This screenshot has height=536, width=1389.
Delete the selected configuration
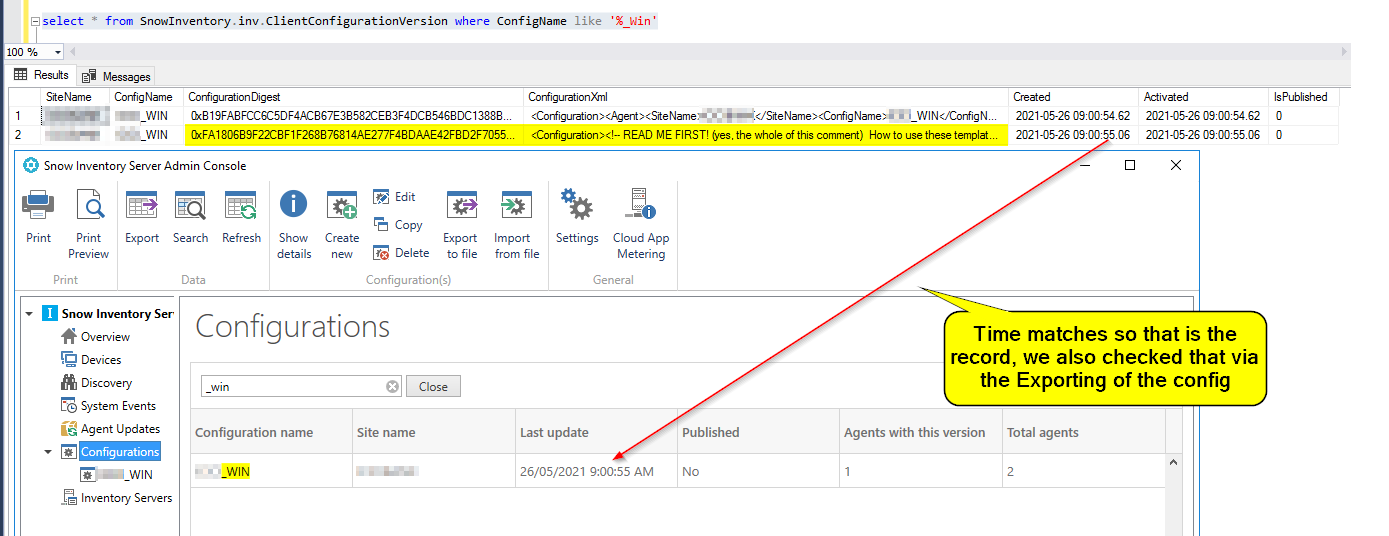tap(402, 253)
